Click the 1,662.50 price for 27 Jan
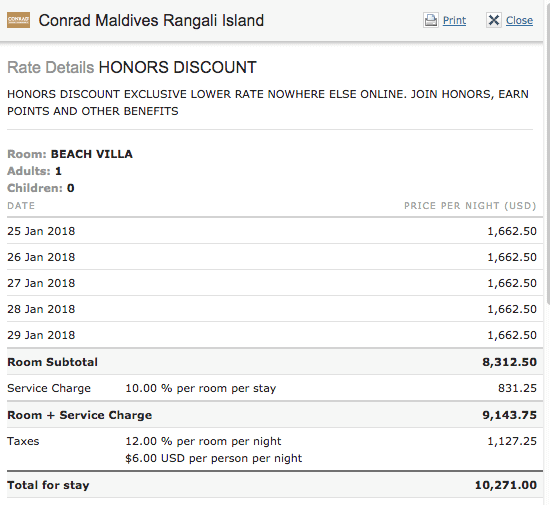This screenshot has width=550, height=505. click(512, 283)
